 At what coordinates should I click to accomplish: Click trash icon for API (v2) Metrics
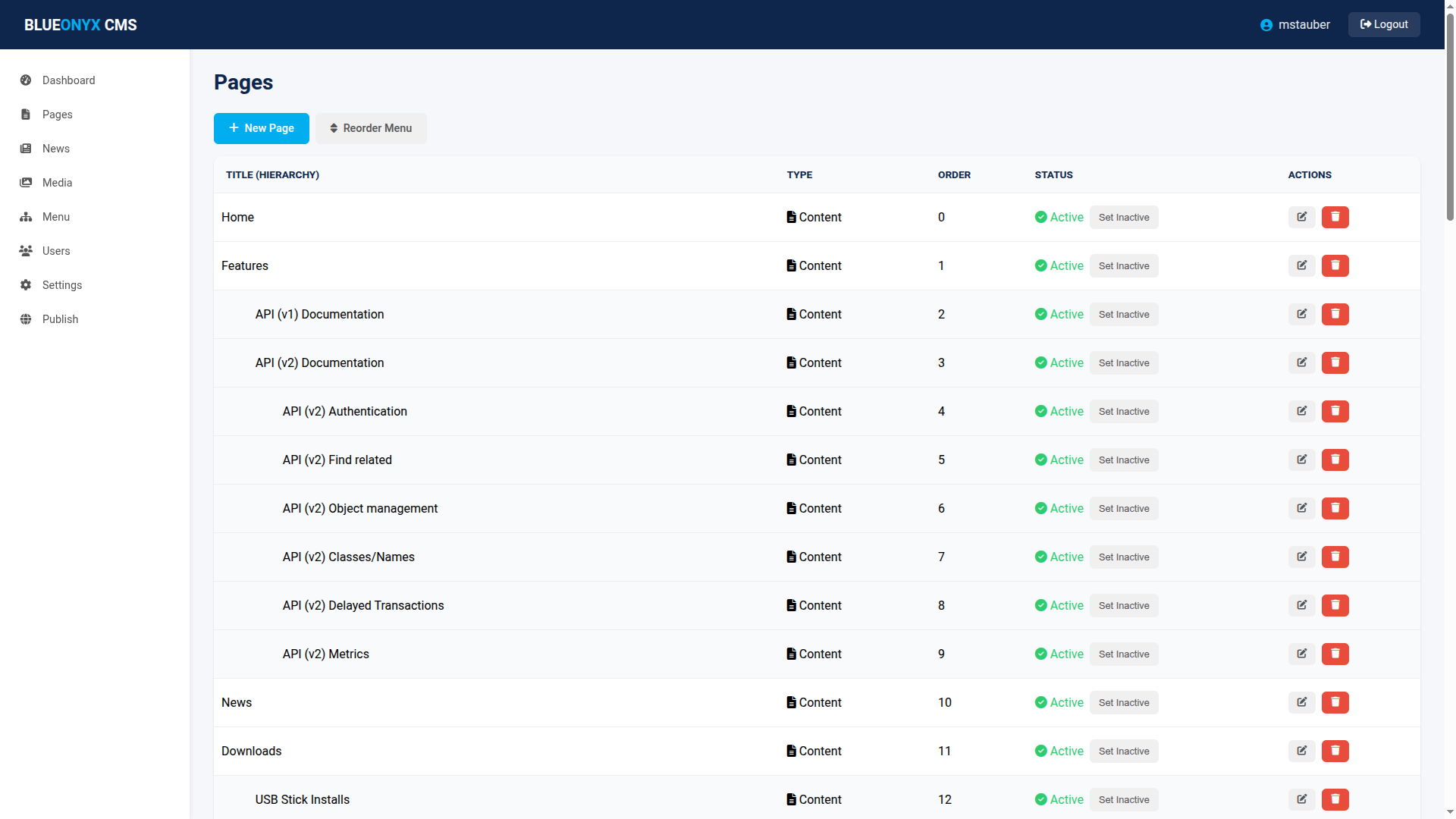click(1335, 654)
